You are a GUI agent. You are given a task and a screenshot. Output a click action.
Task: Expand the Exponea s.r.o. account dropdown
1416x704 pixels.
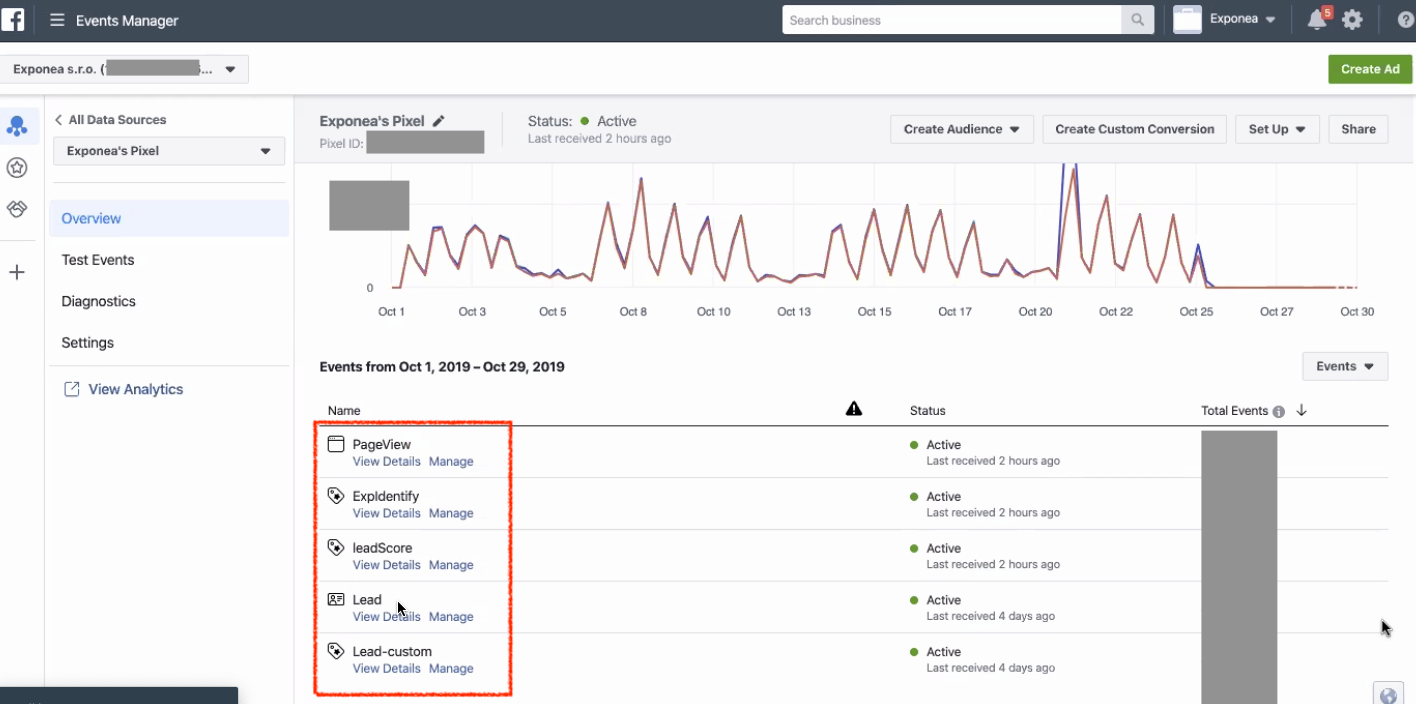click(x=124, y=70)
